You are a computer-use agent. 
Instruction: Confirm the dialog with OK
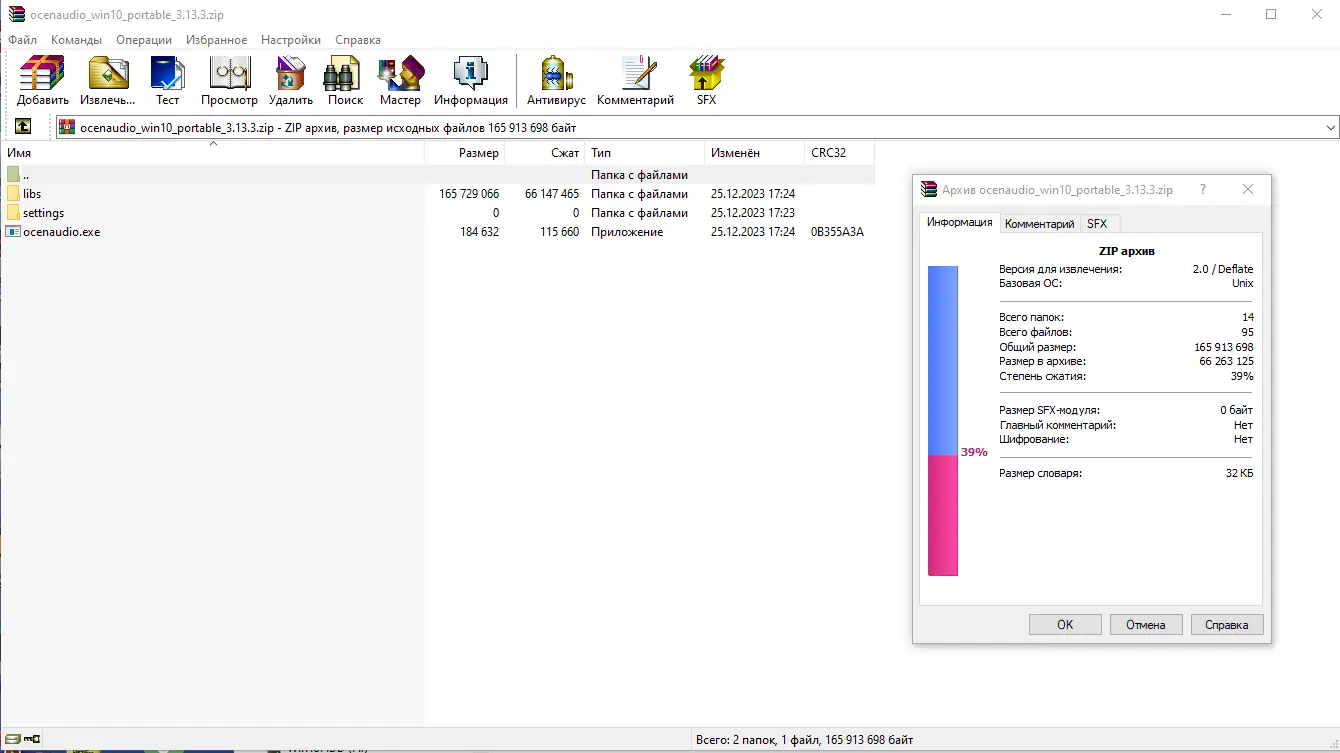(x=1065, y=624)
